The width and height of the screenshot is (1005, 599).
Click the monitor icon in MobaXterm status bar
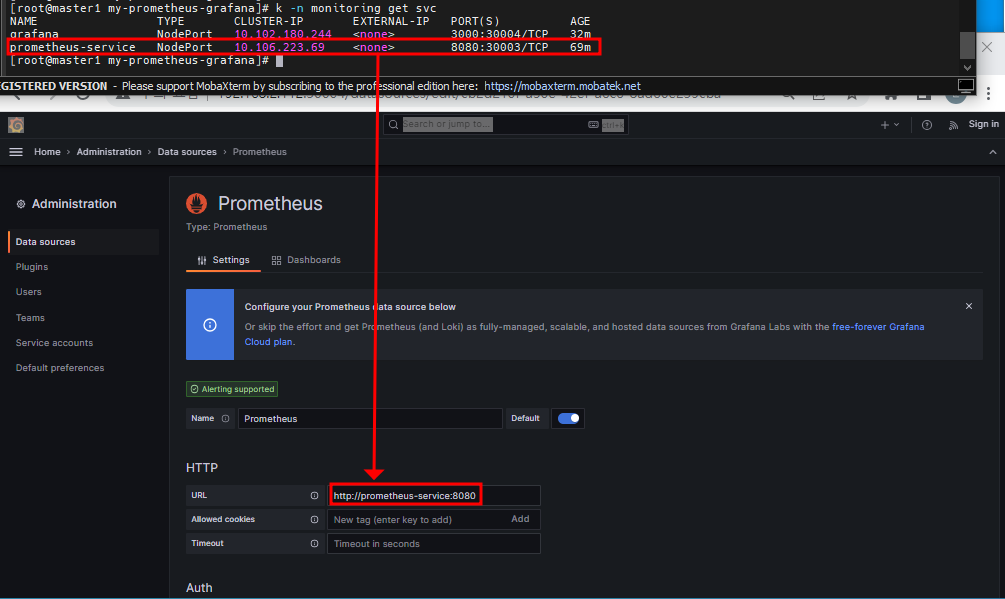point(965,85)
